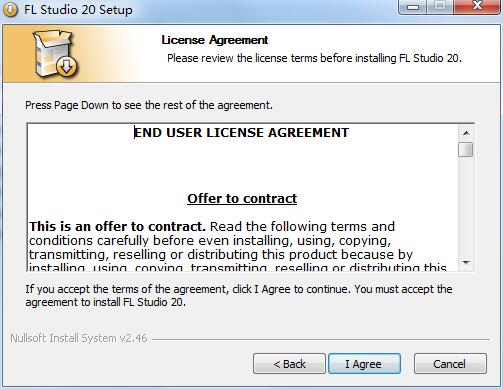Click the END USER LICENSE AGREEMENT heading
Screen dimensions: 503x389
pyautogui.click(x=241, y=133)
